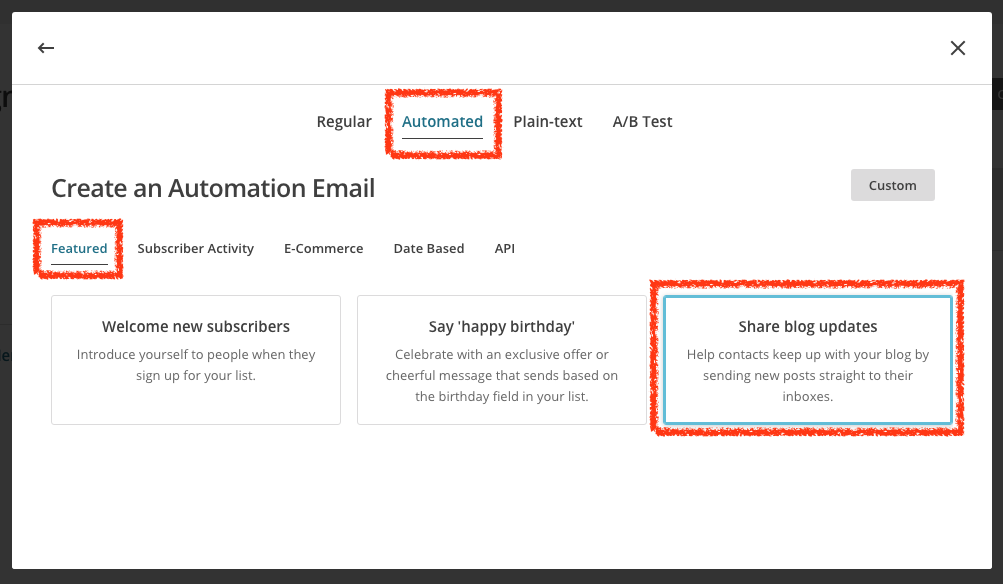This screenshot has height=584, width=1003.
Task: Click the 'Create an Automation Email' heading
Action: pos(213,188)
